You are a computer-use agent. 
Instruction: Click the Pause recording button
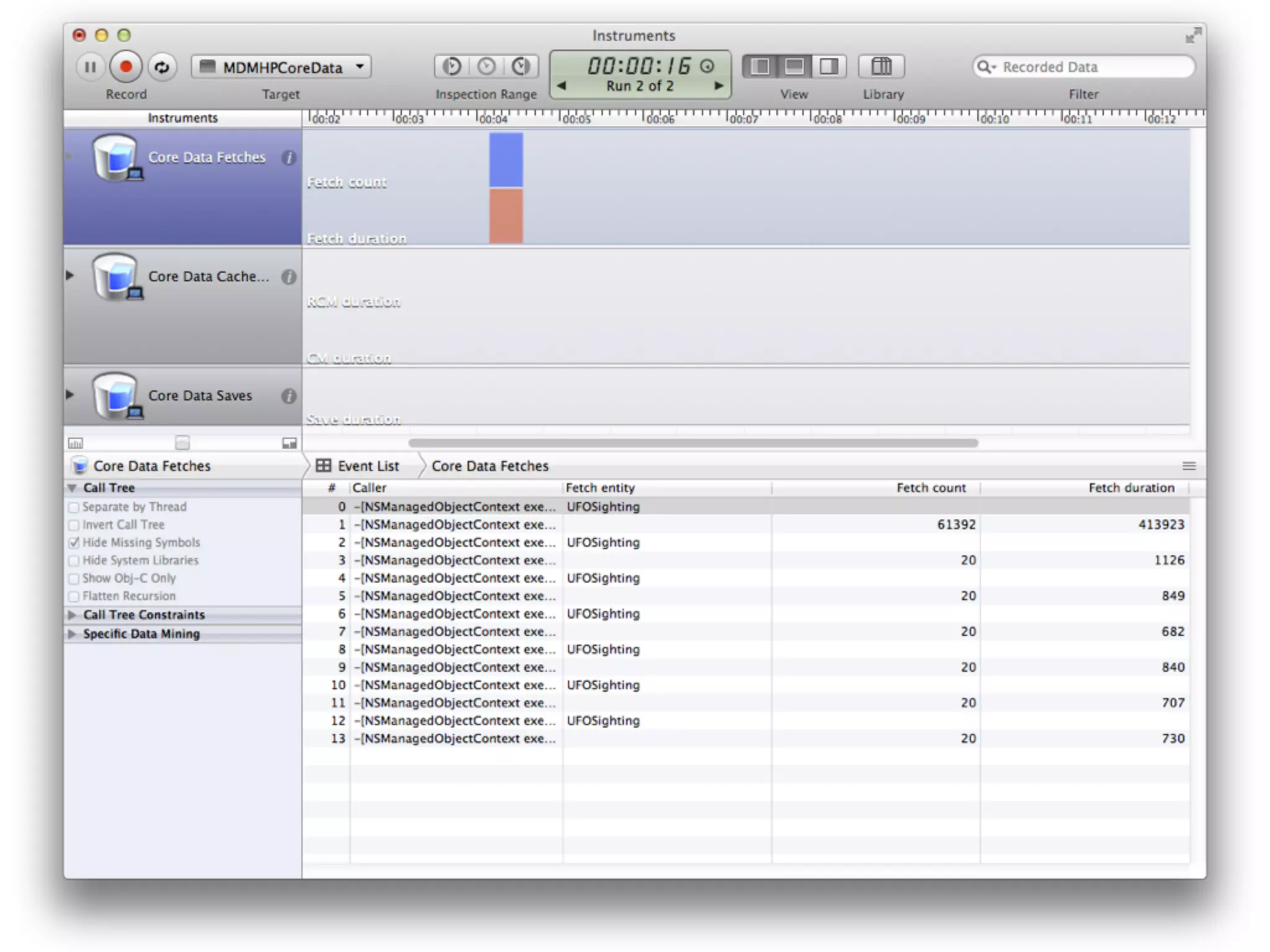(x=90, y=67)
